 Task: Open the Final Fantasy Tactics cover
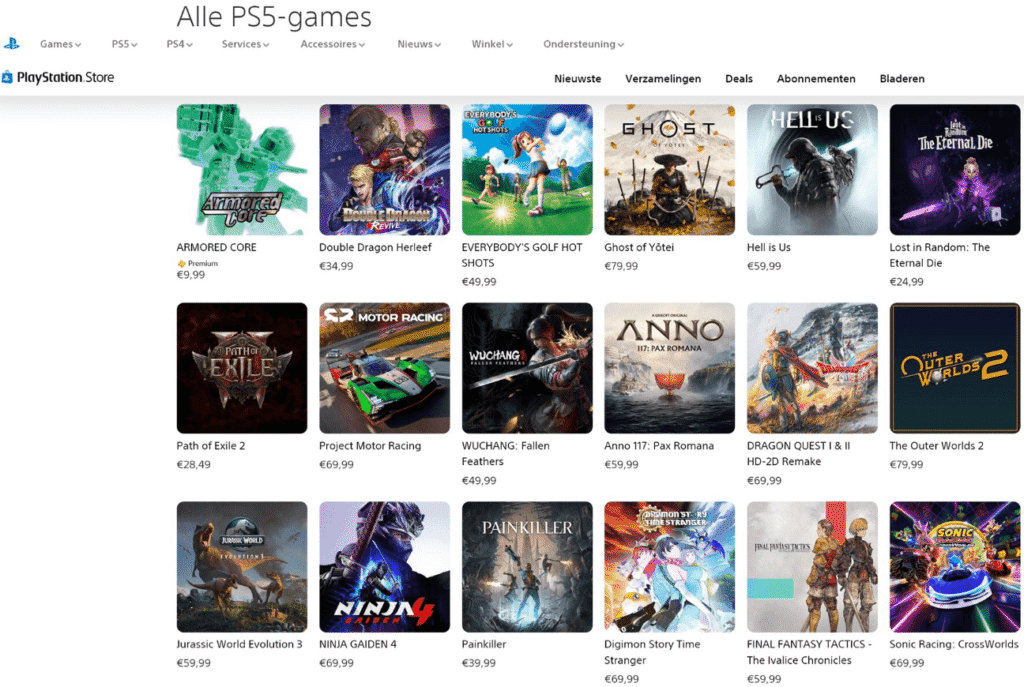(812, 567)
